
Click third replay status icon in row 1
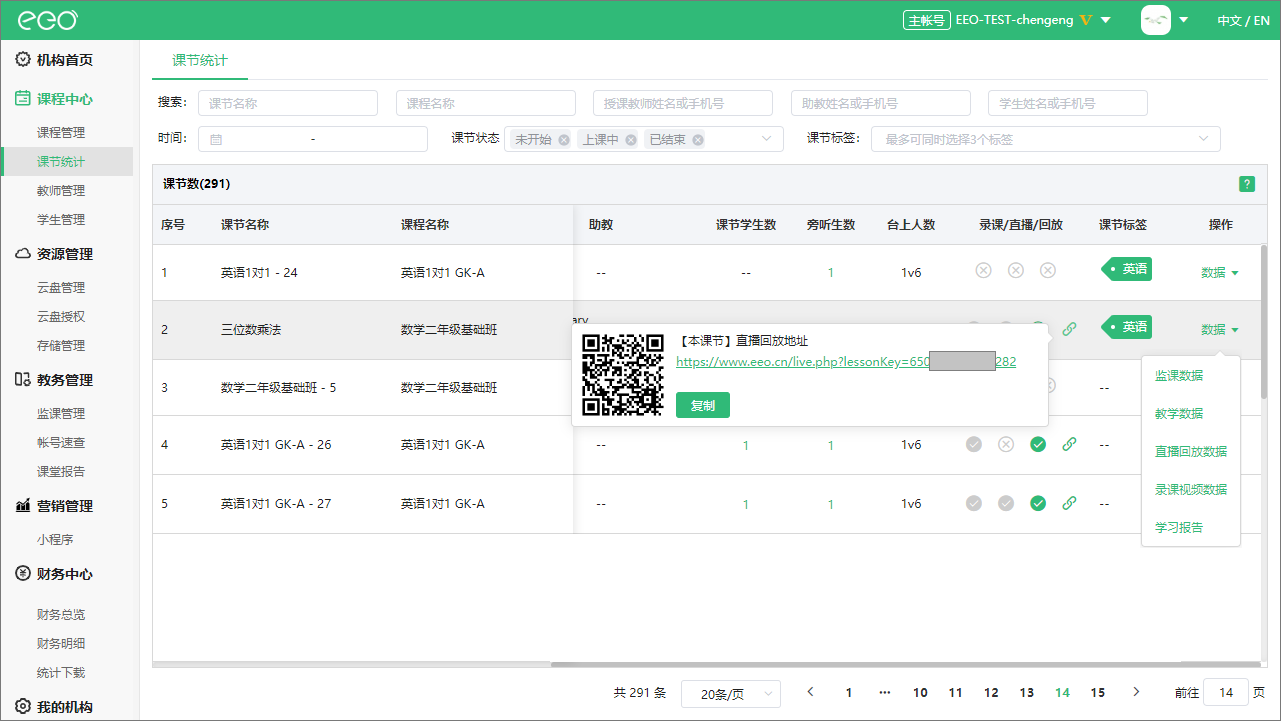1048,271
